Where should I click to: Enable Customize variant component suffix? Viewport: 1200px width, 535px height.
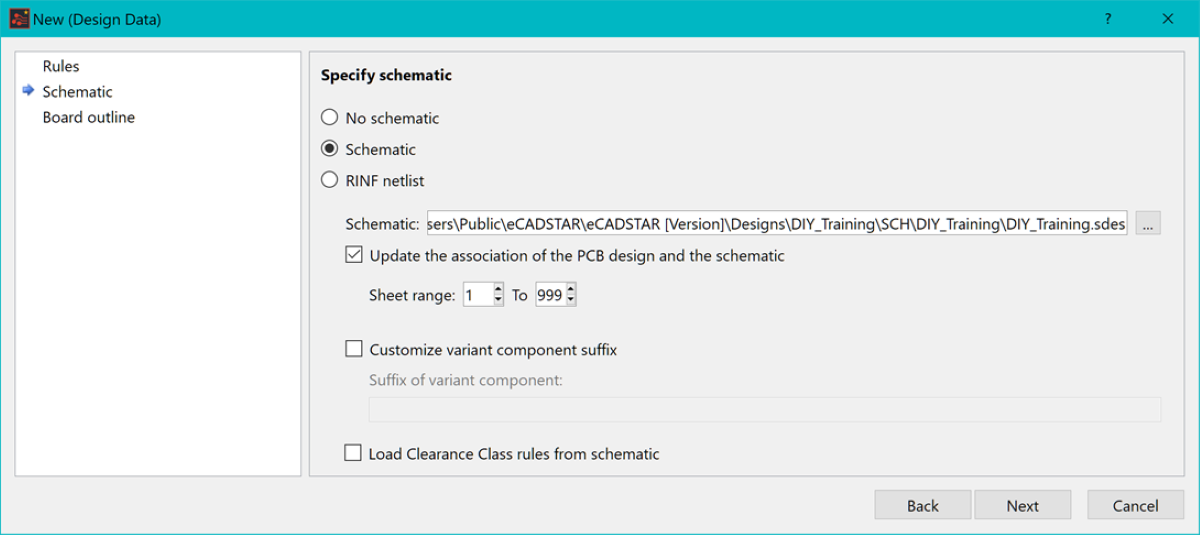coord(353,349)
